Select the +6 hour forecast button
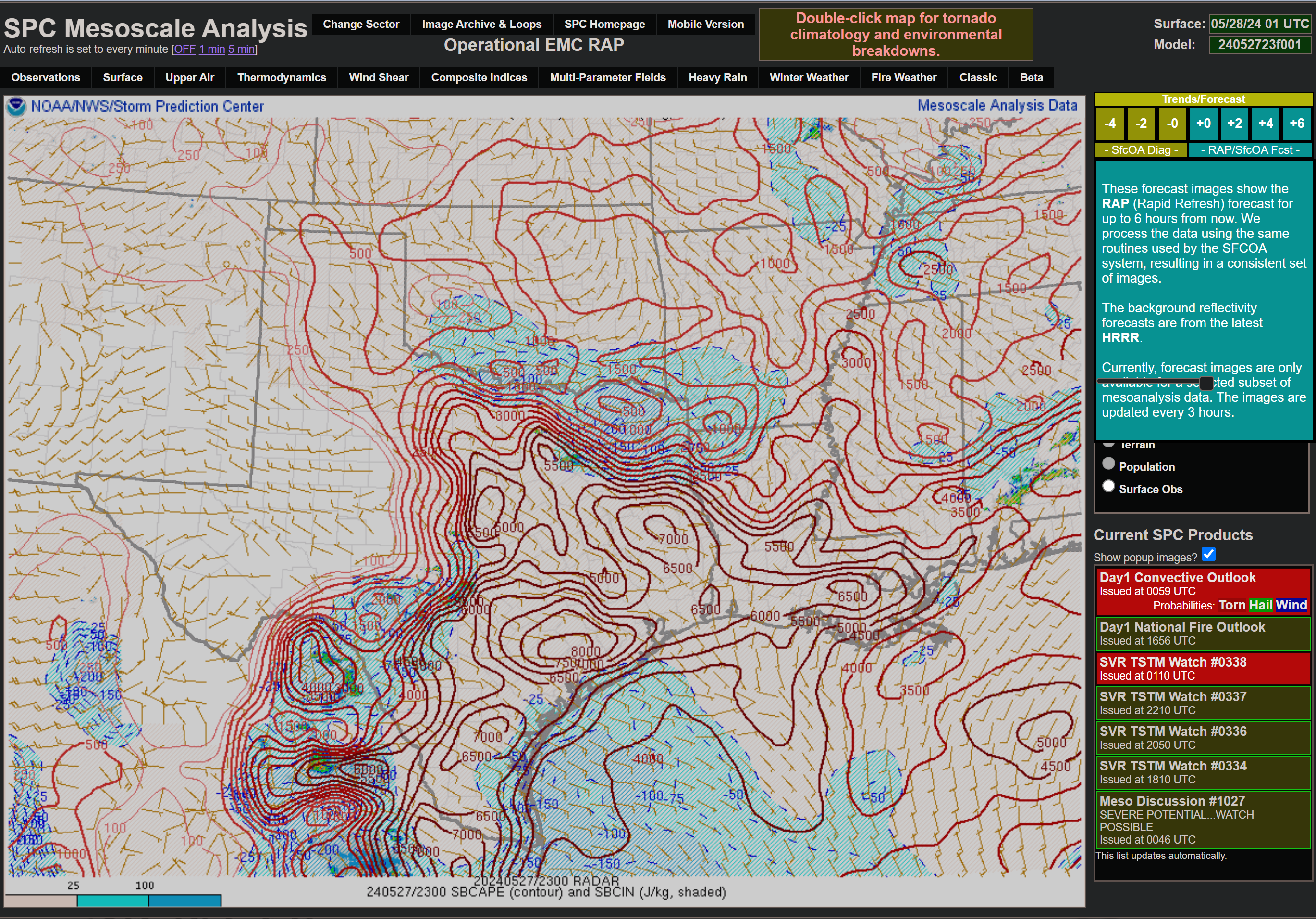Viewport: 1316px width, 919px height. [x=1296, y=124]
